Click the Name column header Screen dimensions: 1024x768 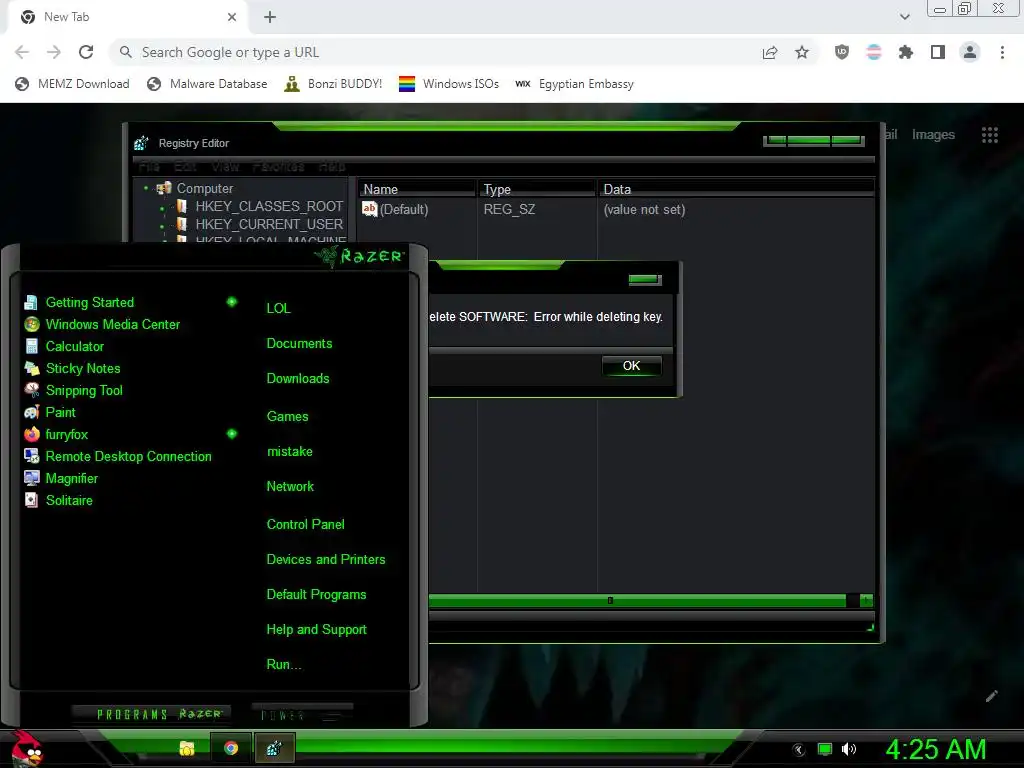(417, 189)
